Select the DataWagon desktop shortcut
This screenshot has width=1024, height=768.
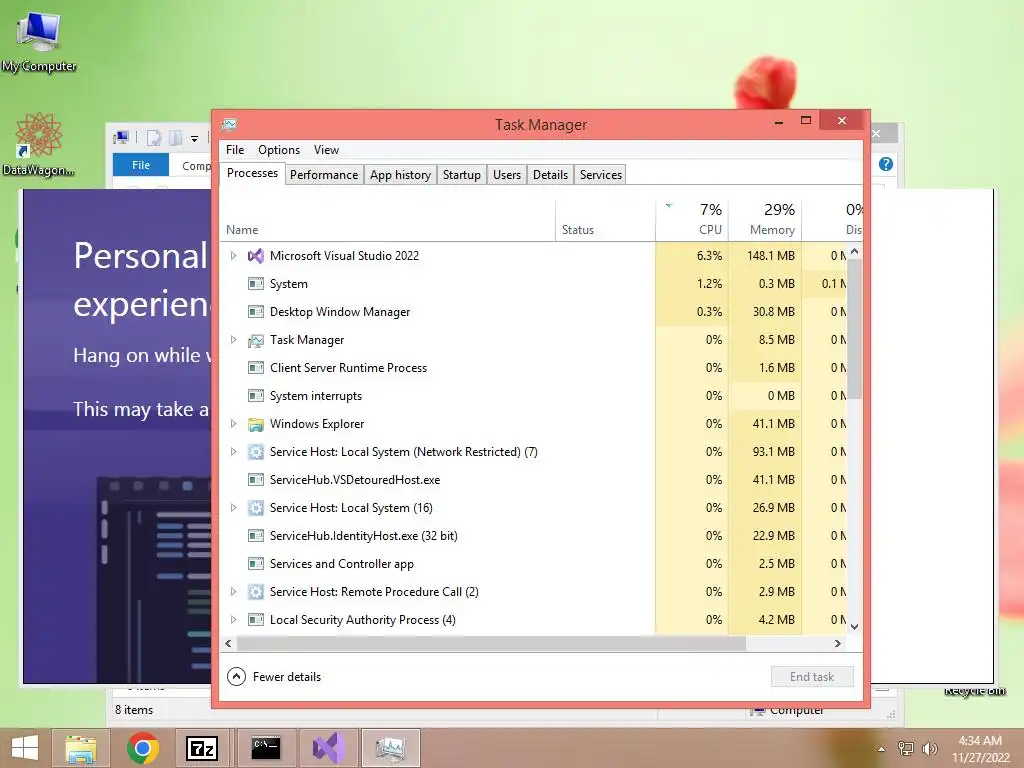[x=39, y=145]
